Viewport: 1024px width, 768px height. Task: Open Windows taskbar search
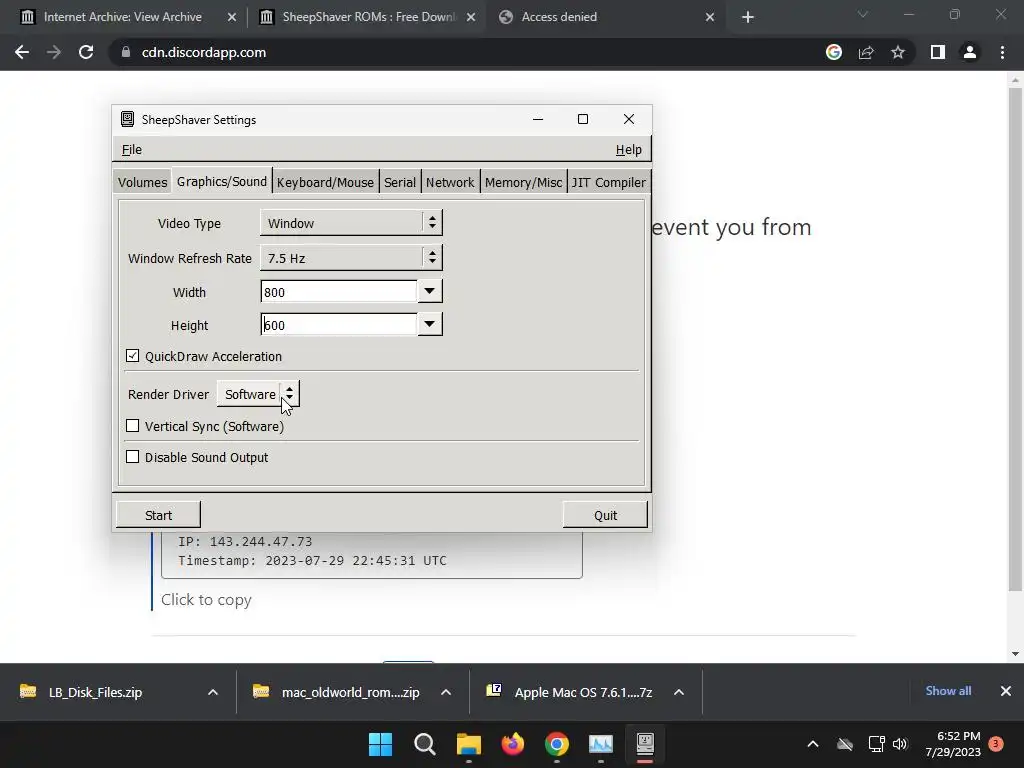pos(424,744)
